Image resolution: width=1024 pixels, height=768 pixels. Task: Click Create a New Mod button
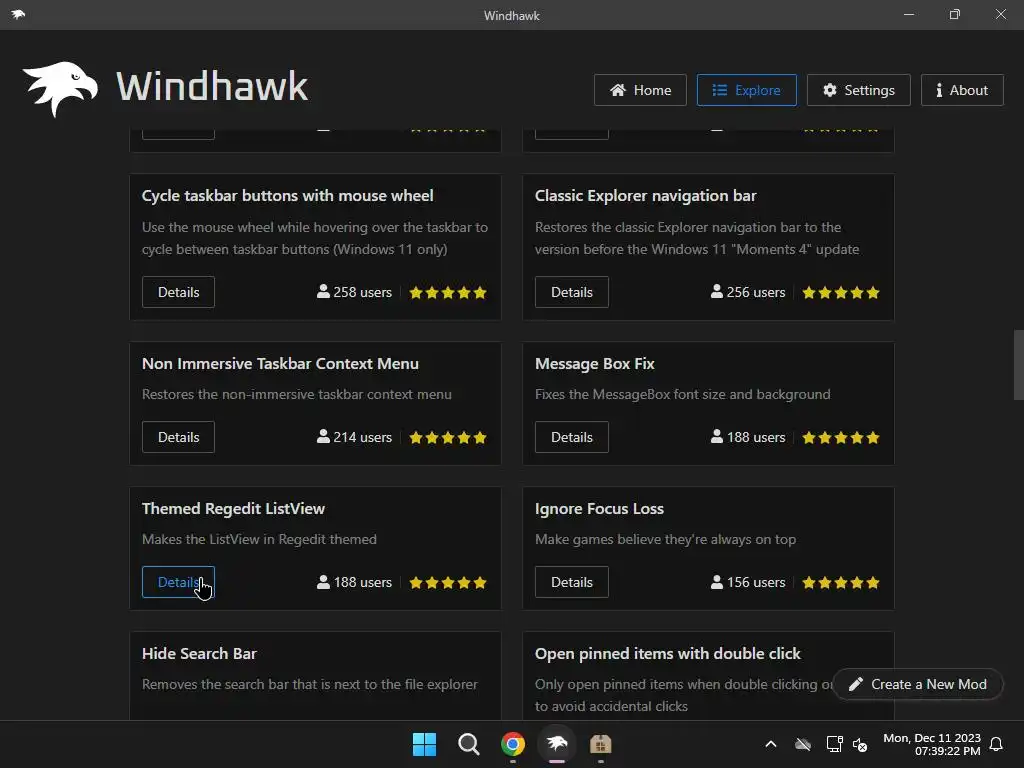[918, 684]
